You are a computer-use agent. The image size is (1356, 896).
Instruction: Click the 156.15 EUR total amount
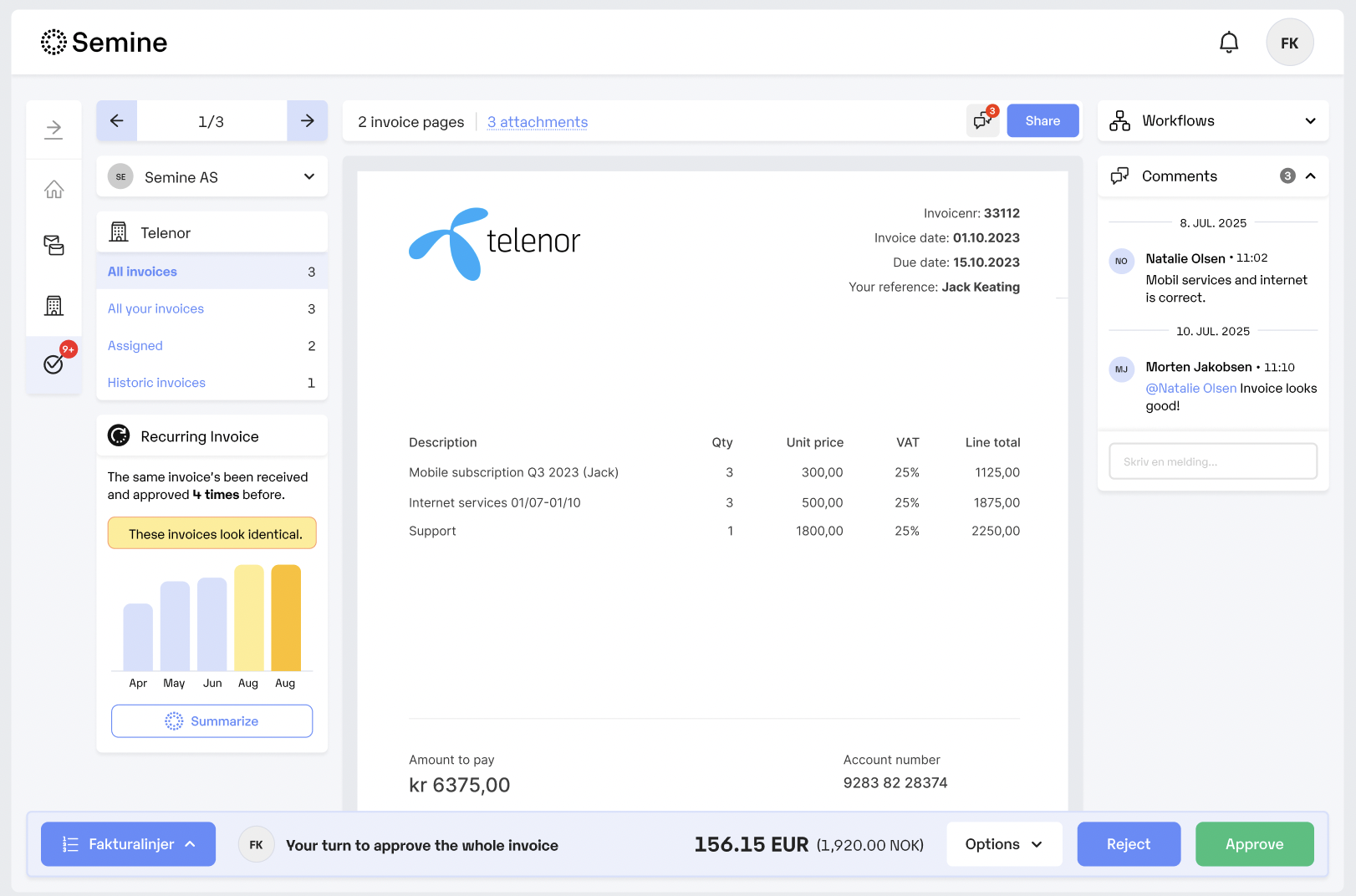751,845
